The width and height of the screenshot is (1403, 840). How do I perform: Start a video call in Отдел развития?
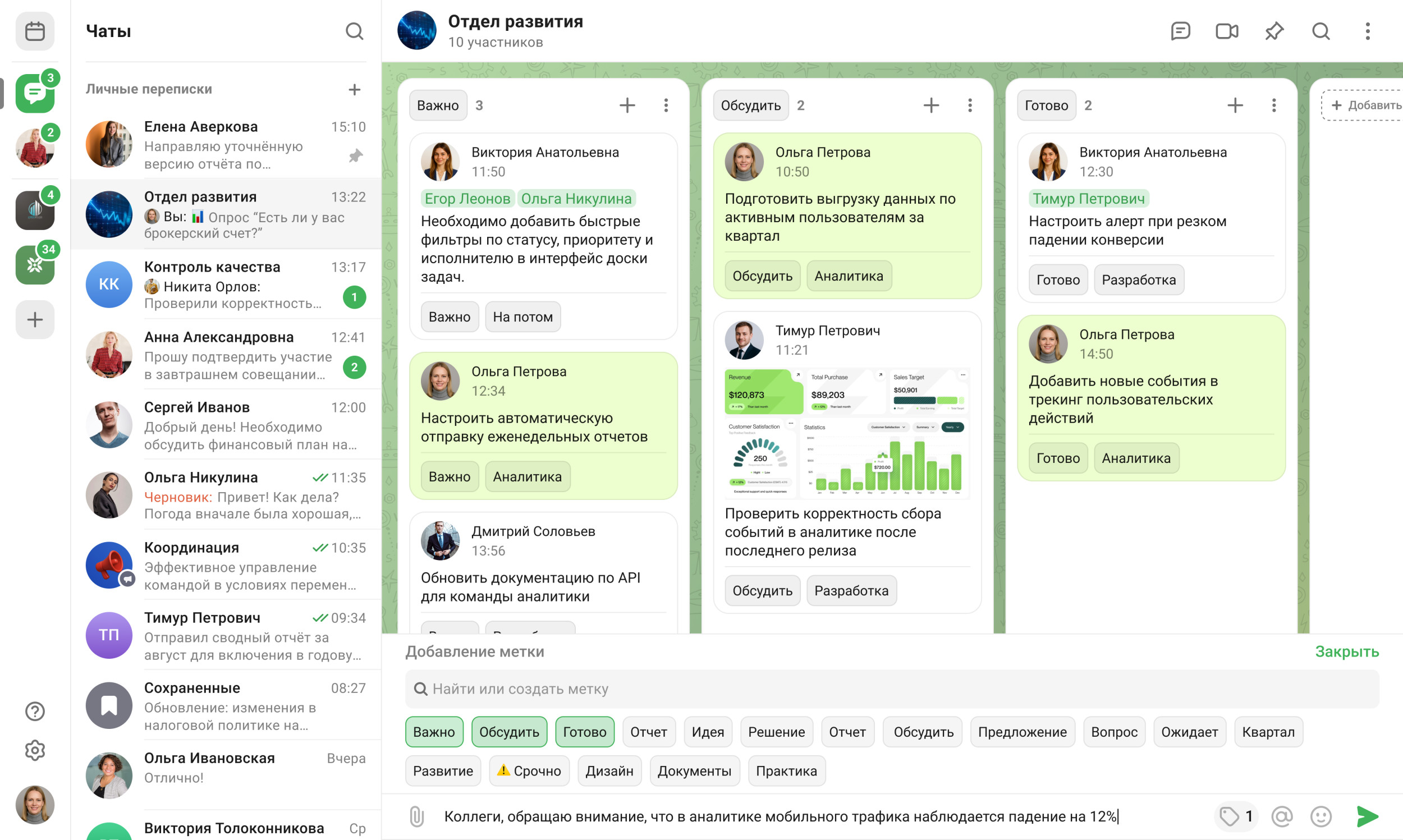(1226, 31)
